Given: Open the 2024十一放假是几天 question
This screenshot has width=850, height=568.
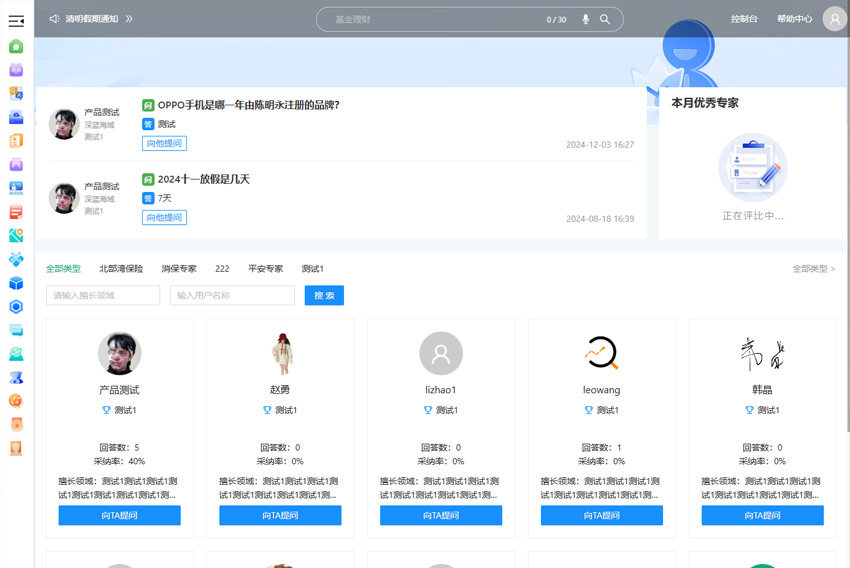Looking at the screenshot, I should click(x=203, y=179).
